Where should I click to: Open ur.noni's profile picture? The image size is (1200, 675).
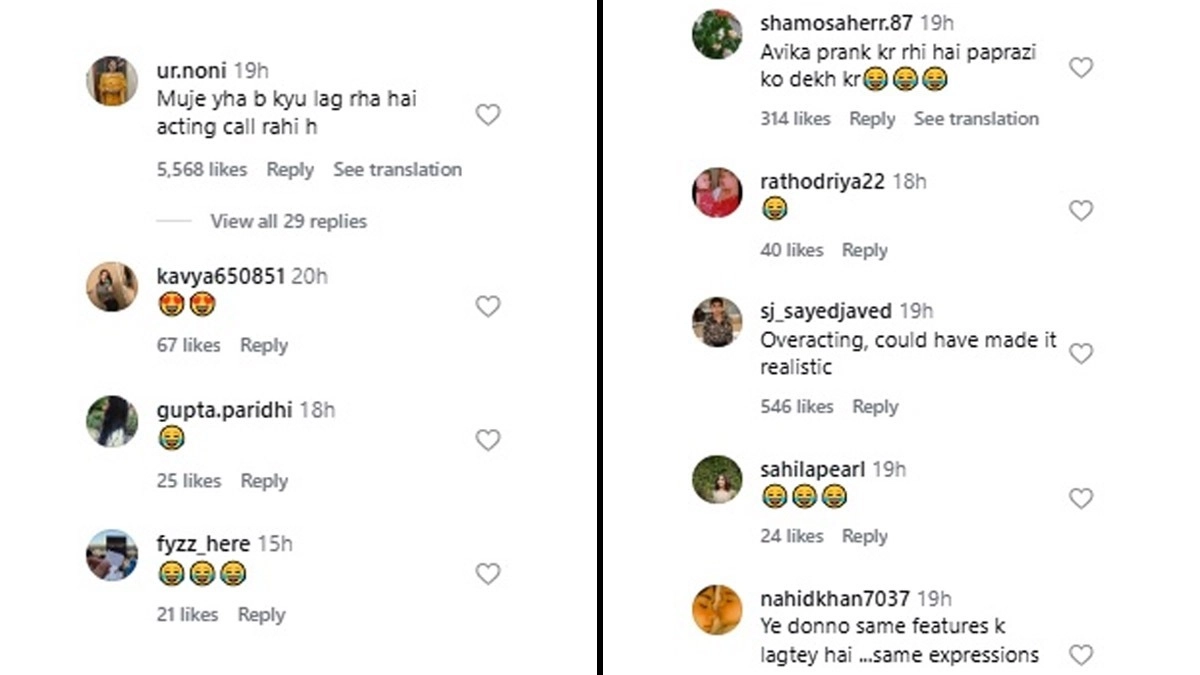pyautogui.click(x=113, y=81)
